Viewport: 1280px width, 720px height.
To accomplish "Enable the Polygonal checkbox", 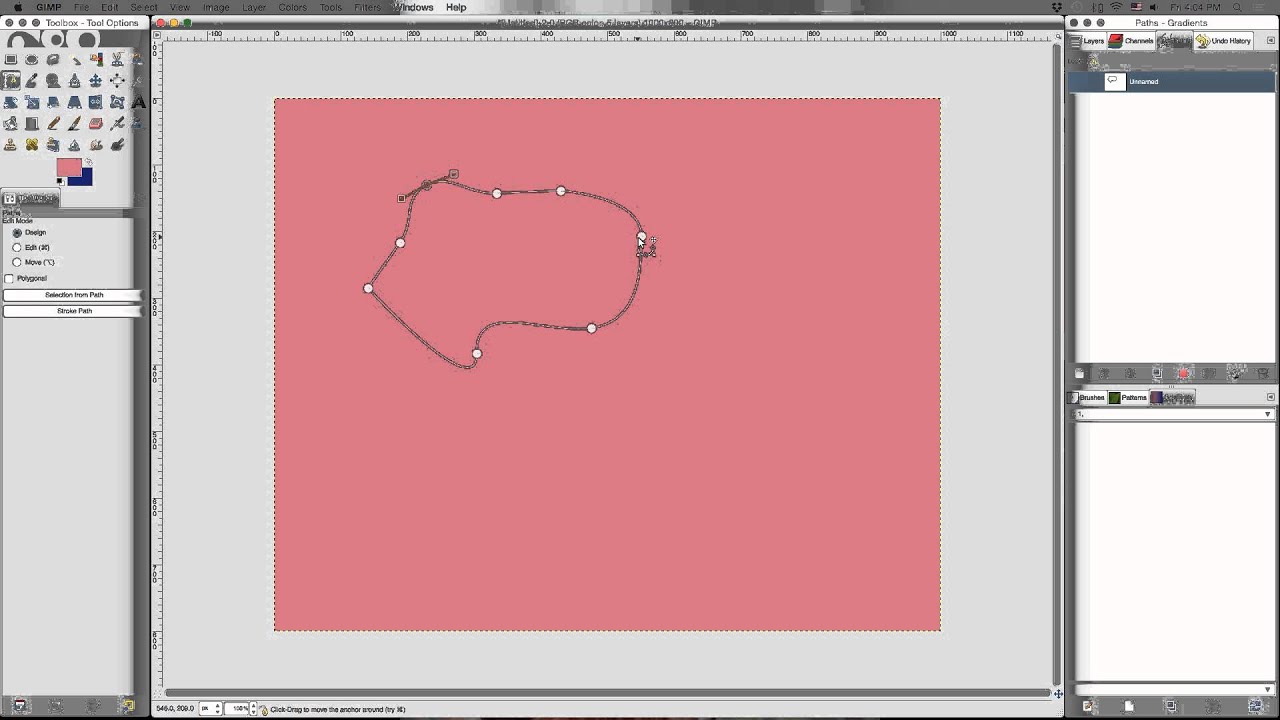I will tap(10, 278).
